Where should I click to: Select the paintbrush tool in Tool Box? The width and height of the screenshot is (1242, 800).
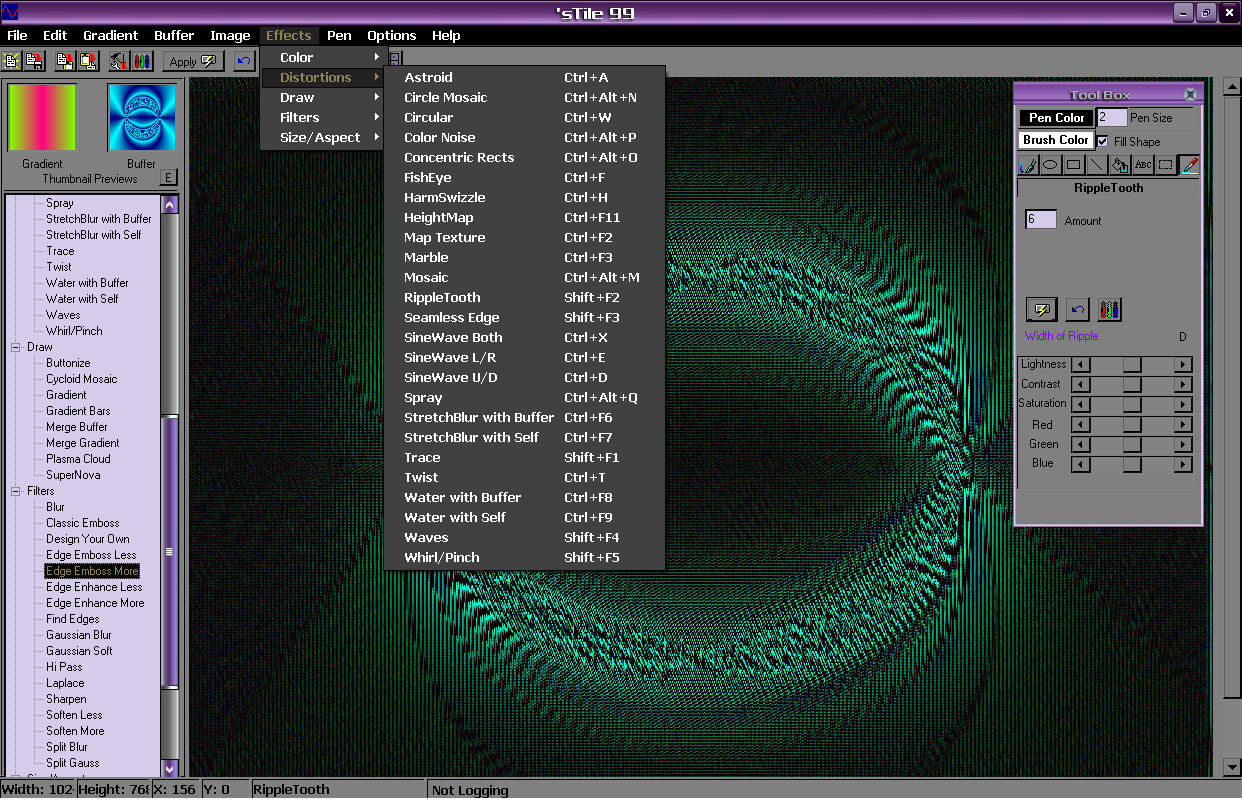point(1028,165)
